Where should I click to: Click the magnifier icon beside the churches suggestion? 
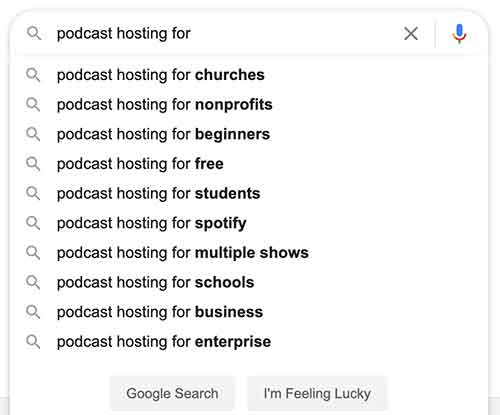point(33,75)
